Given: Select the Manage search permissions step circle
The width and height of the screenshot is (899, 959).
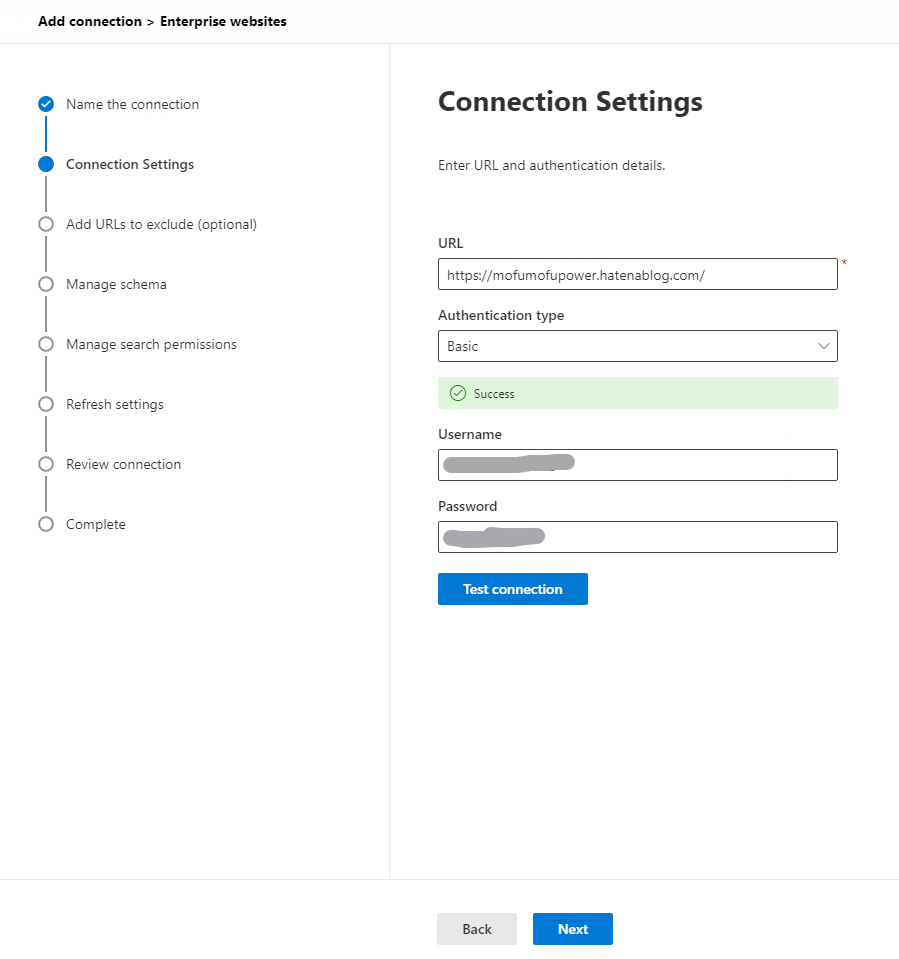Looking at the screenshot, I should click(x=46, y=344).
